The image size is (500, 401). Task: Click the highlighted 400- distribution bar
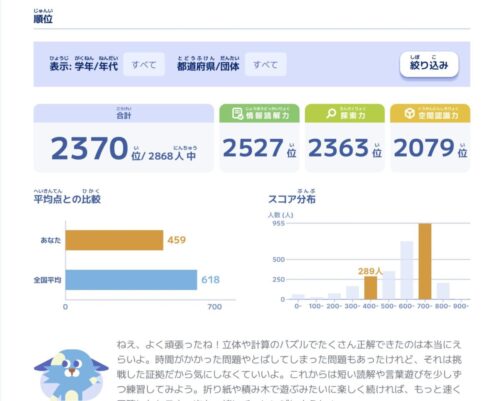point(371,288)
